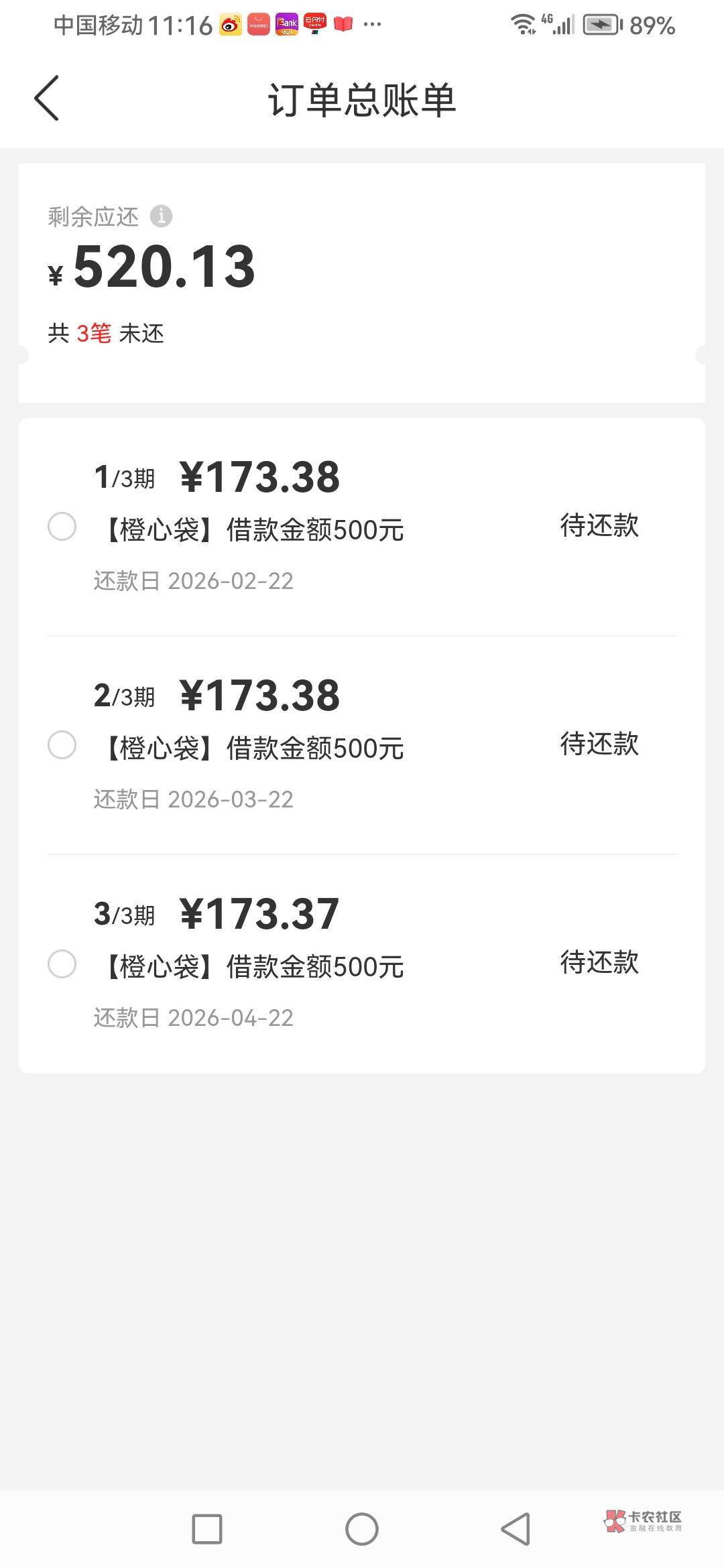Tap the Weibo notification icon
Viewport: 724px width, 1568px height.
tap(231, 25)
